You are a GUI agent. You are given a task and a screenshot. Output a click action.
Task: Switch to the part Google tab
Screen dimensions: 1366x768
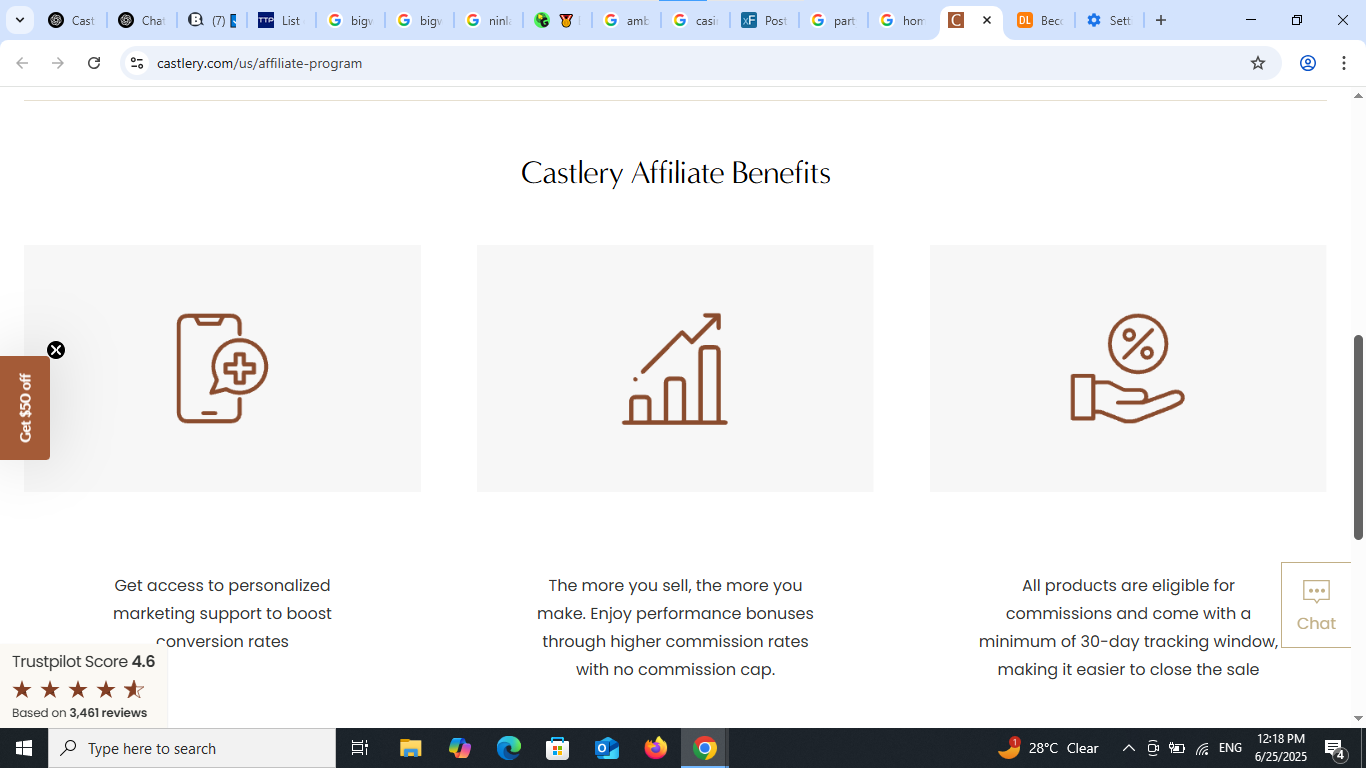834,20
